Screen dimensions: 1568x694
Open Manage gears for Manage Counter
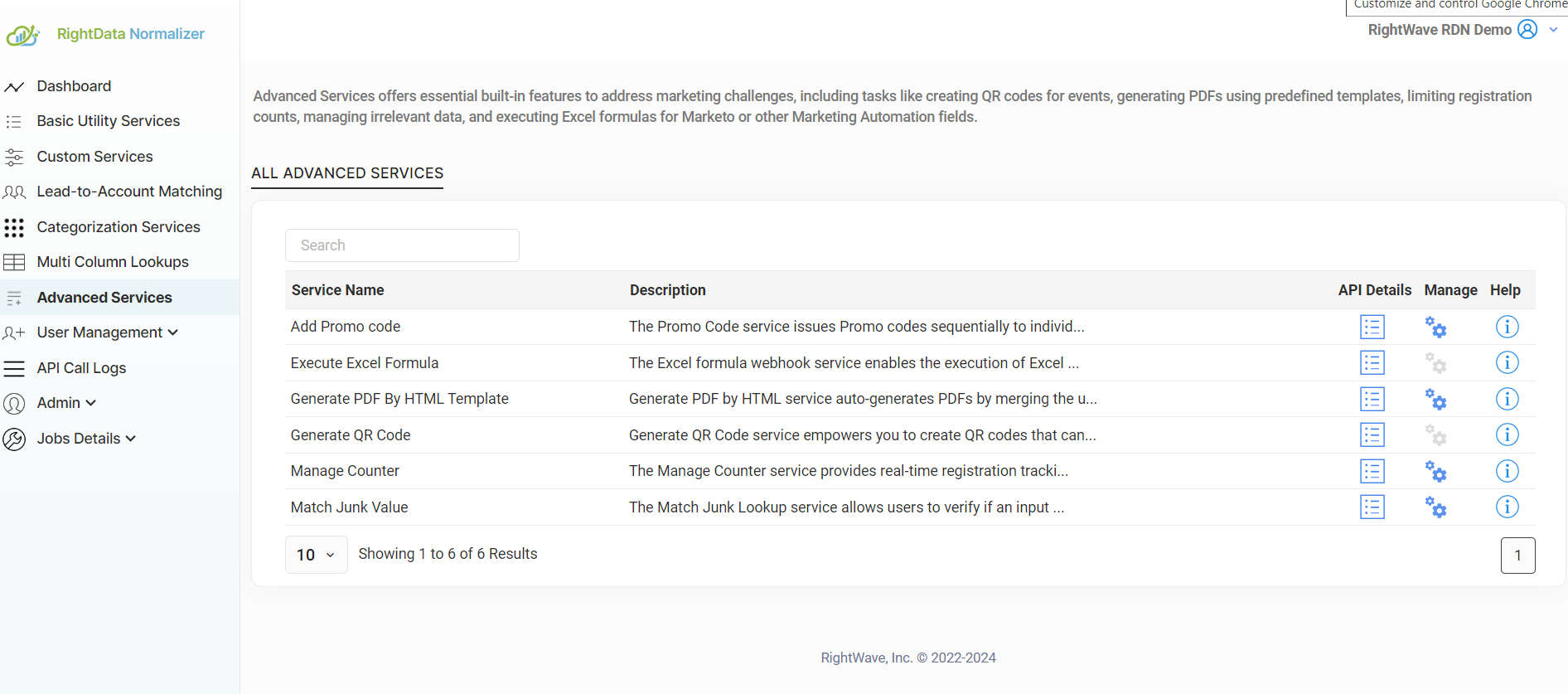point(1435,472)
